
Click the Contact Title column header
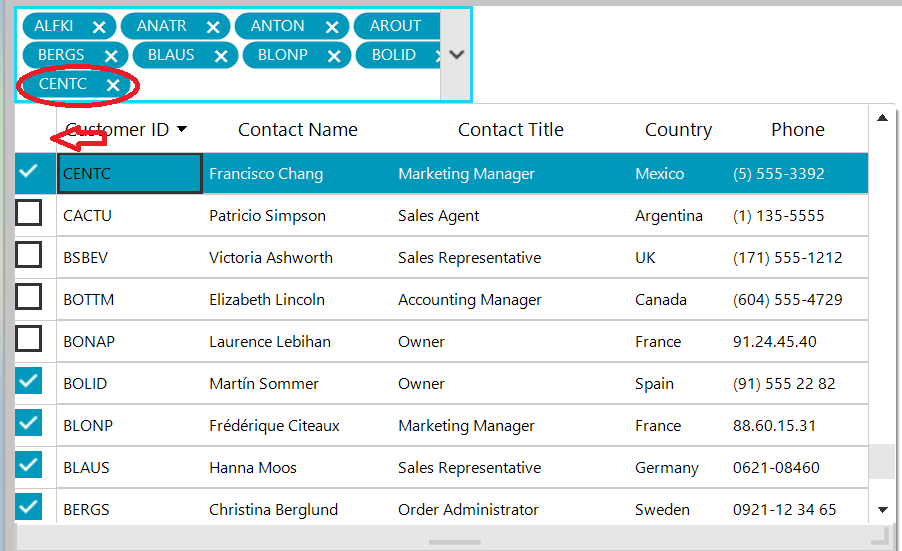[x=510, y=130]
